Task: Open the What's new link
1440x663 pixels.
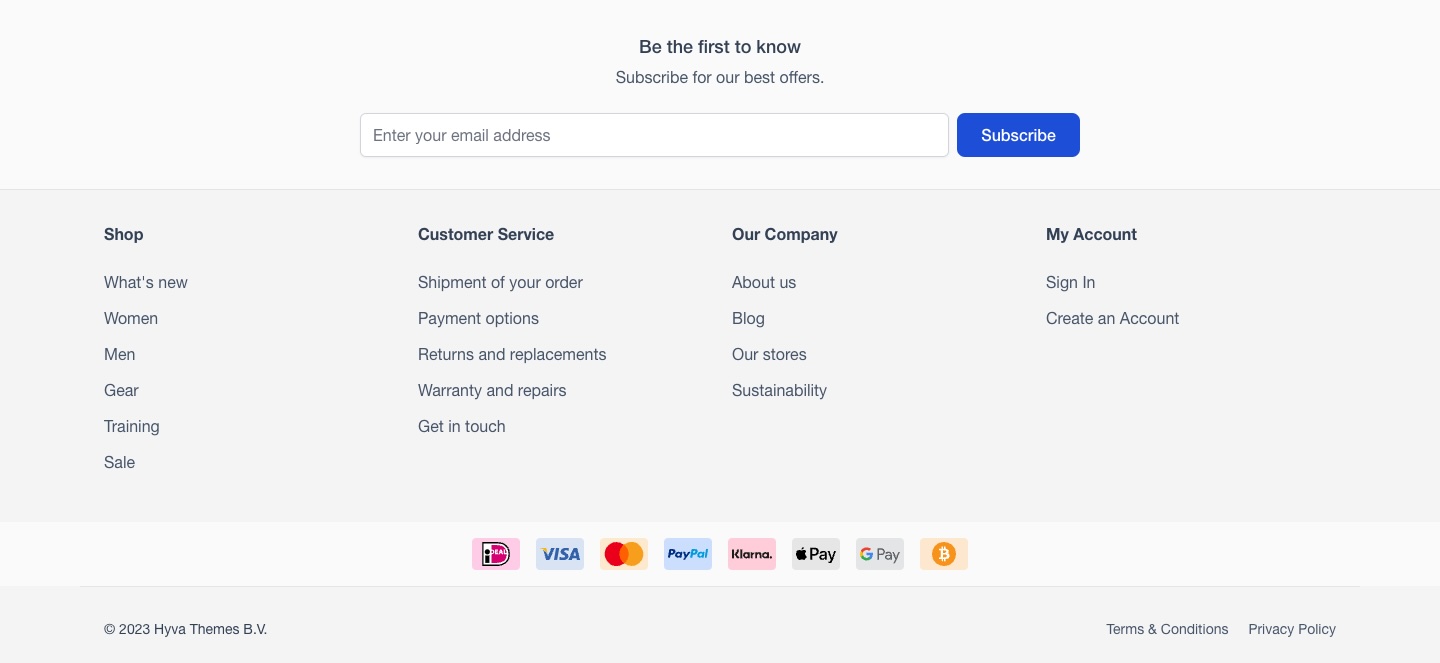Action: coord(146,282)
